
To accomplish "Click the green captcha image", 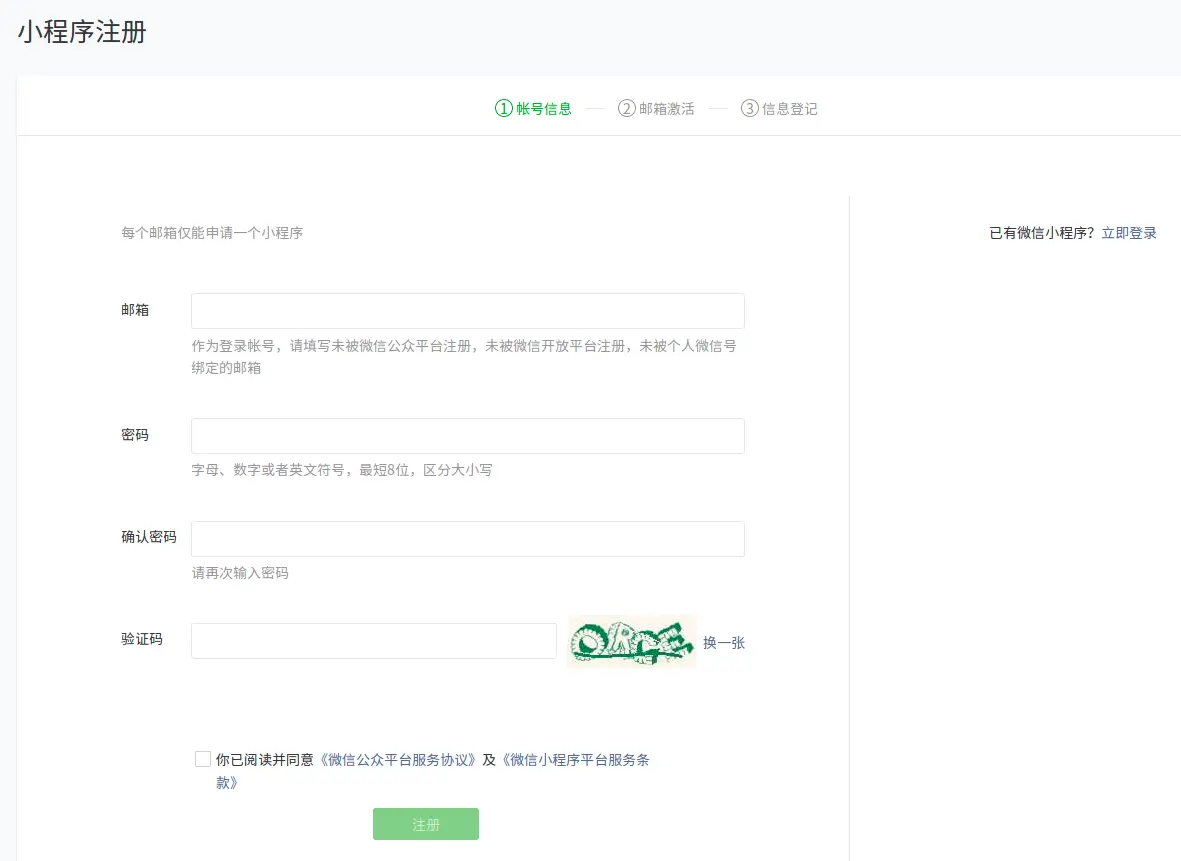I will (x=632, y=642).
